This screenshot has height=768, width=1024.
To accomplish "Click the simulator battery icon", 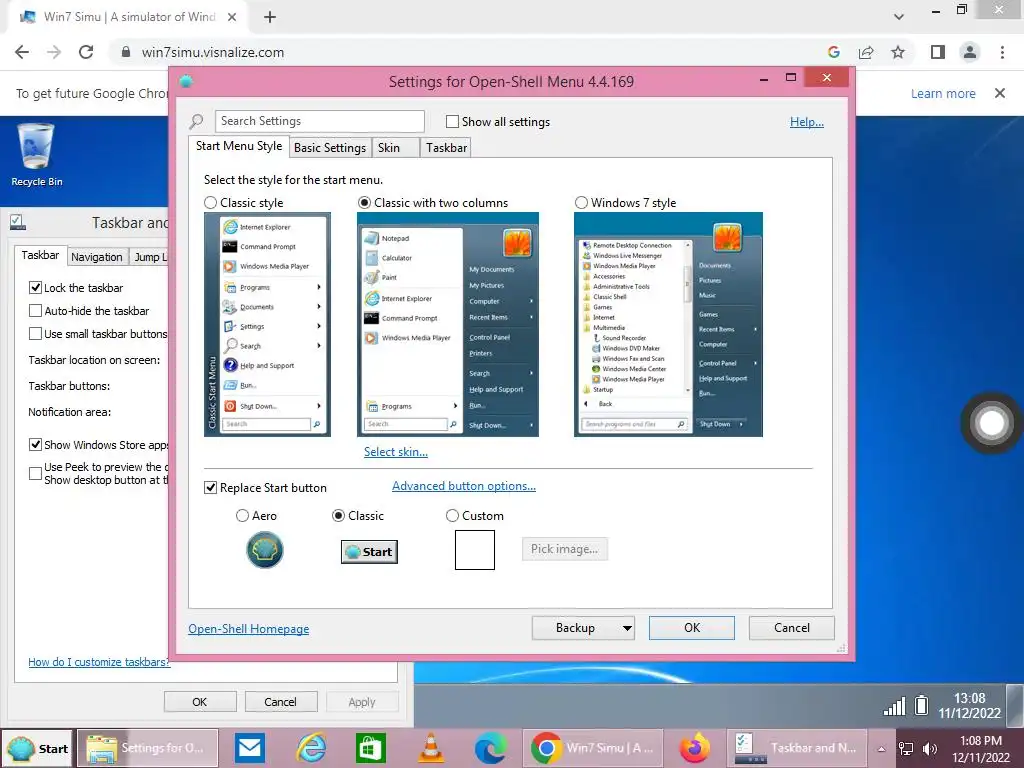I will (921, 705).
